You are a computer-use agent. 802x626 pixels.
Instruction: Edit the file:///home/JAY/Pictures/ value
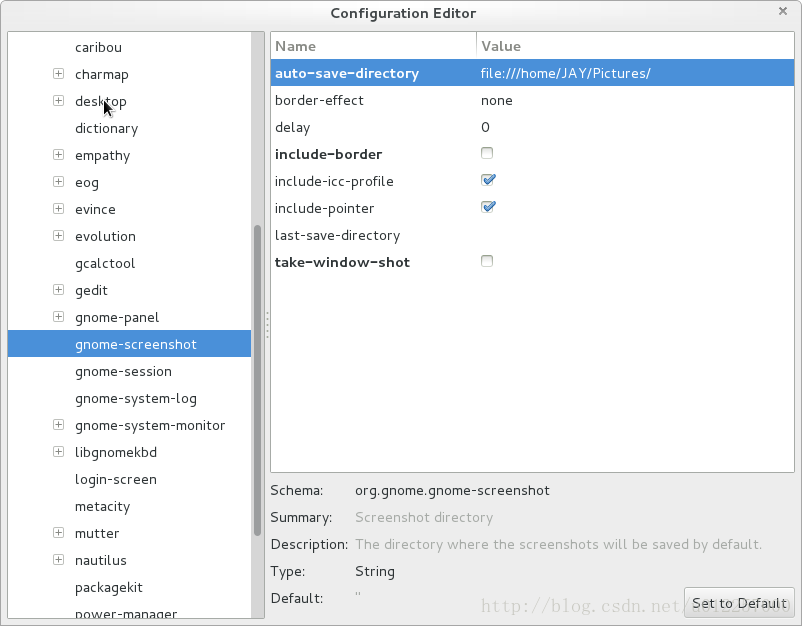click(x=565, y=73)
